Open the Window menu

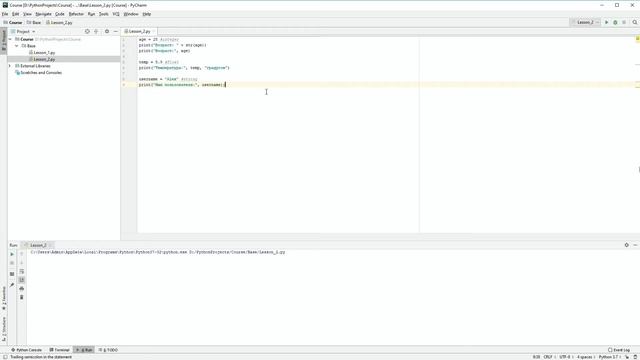tap(131, 14)
